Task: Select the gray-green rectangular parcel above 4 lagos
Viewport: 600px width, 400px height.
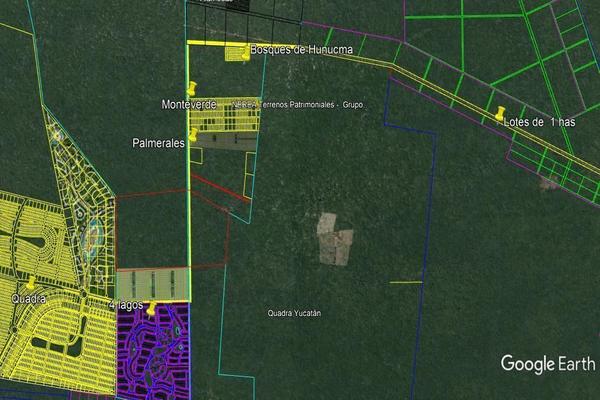Action: tap(152, 283)
